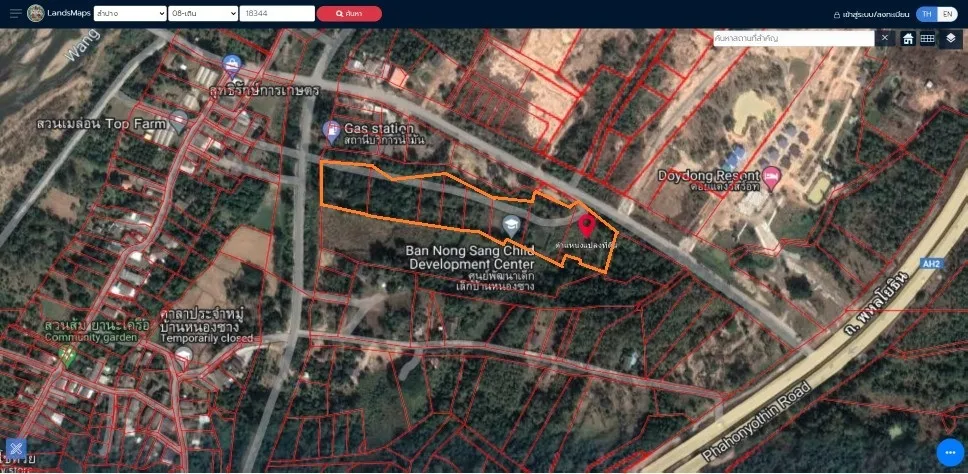Focus the place search box on map

pyautogui.click(x=792, y=38)
